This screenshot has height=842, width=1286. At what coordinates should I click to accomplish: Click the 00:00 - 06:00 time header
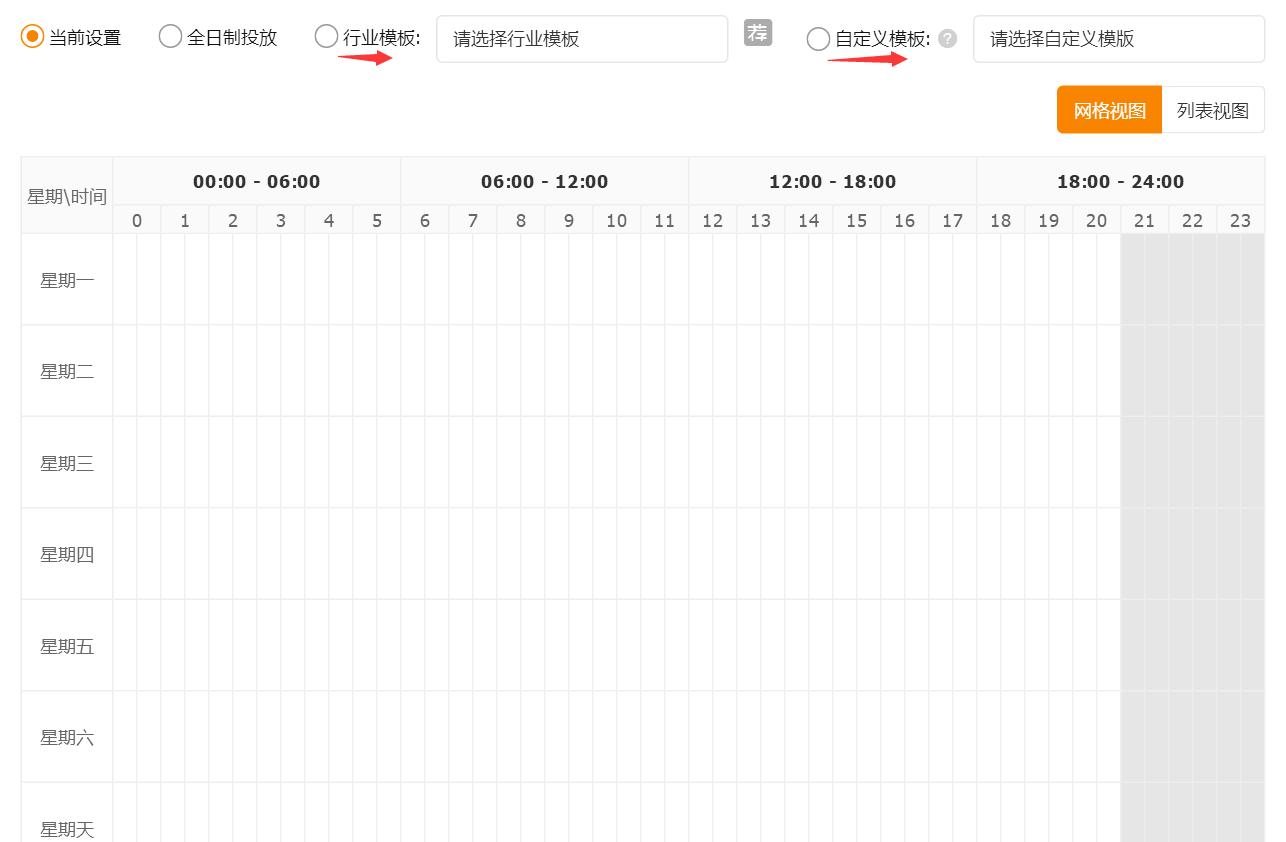[256, 181]
